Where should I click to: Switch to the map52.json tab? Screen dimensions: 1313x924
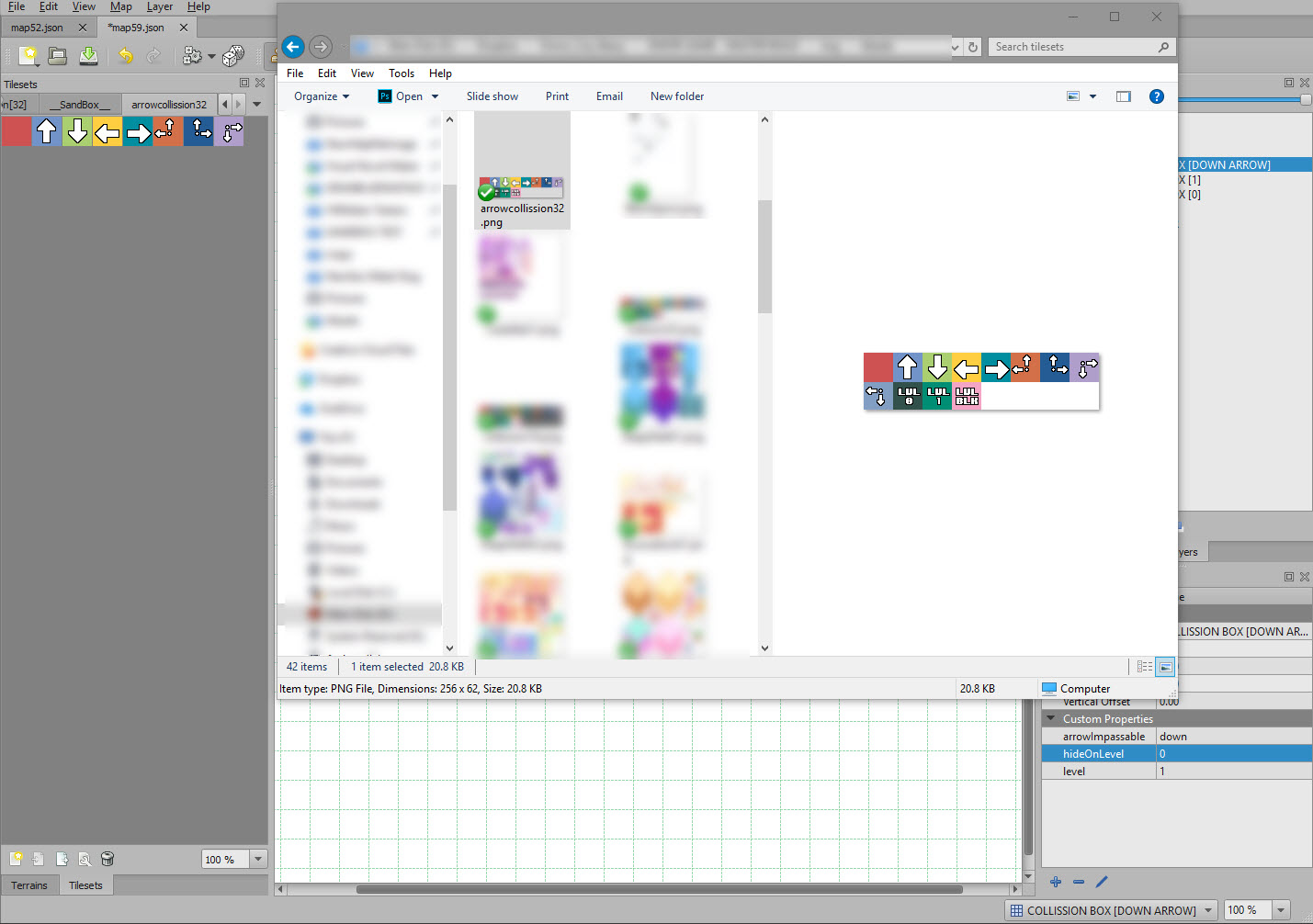point(38,28)
